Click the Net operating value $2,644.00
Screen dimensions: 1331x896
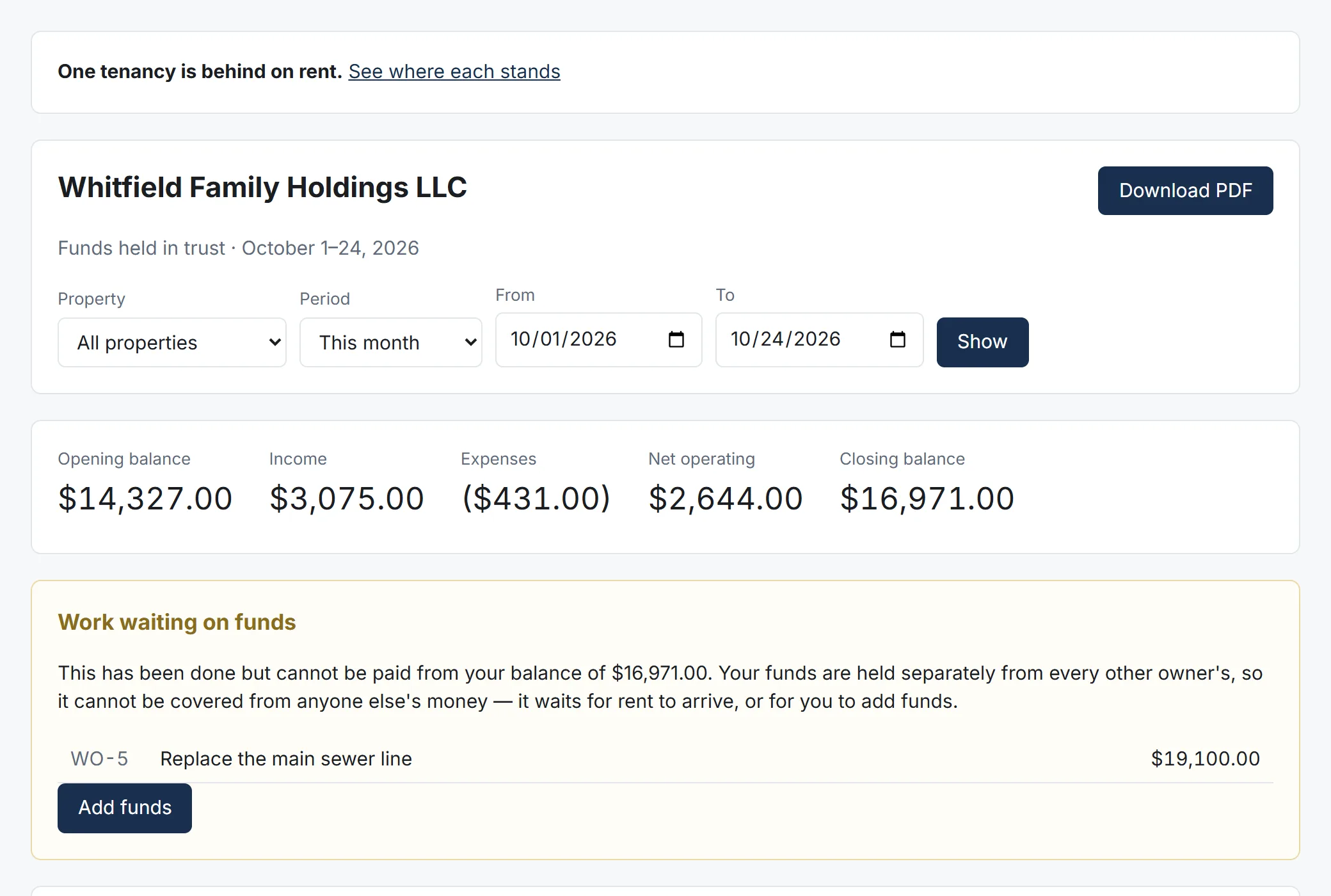click(x=726, y=499)
